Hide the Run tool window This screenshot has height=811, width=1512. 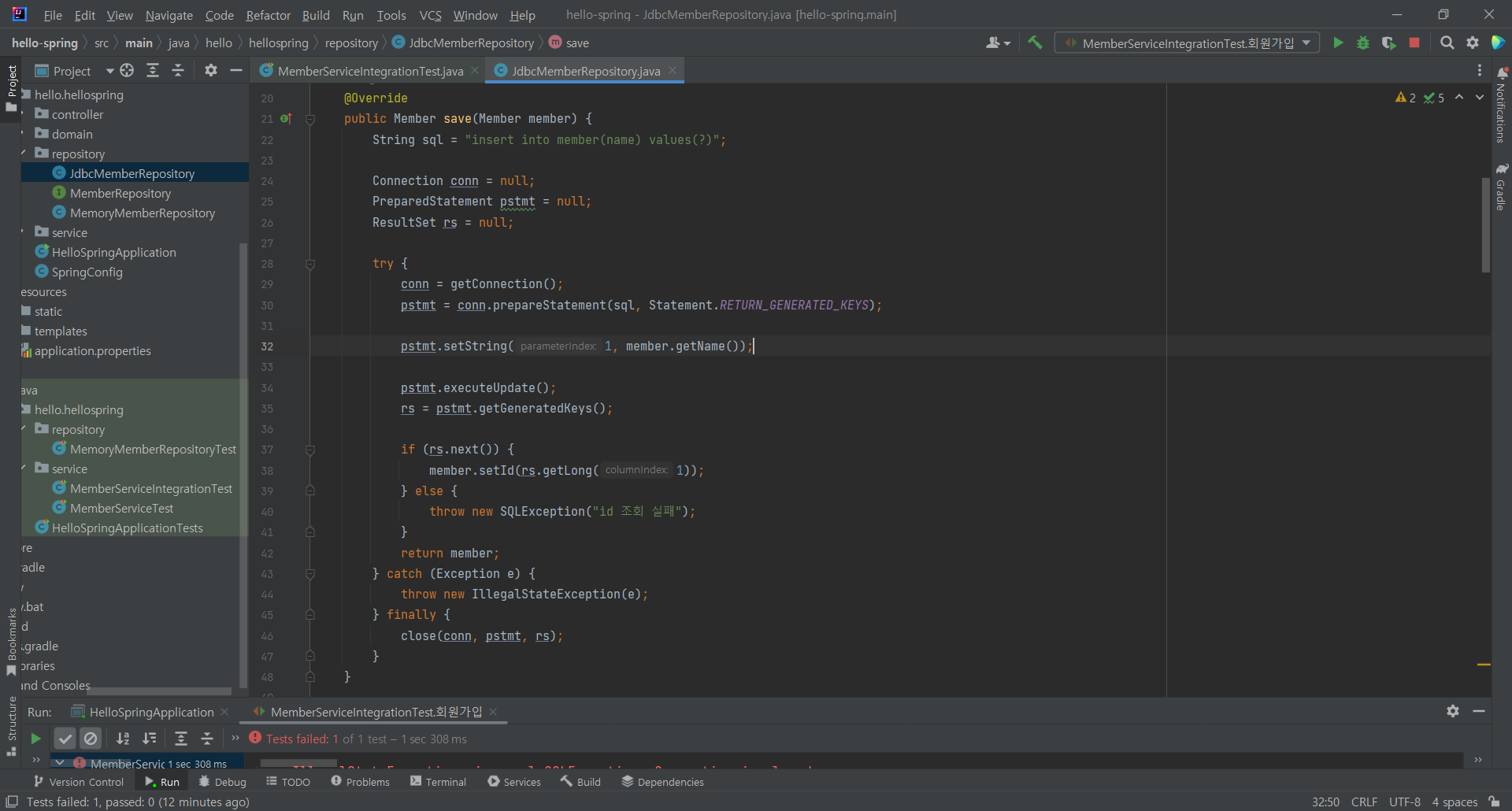pos(1479,711)
